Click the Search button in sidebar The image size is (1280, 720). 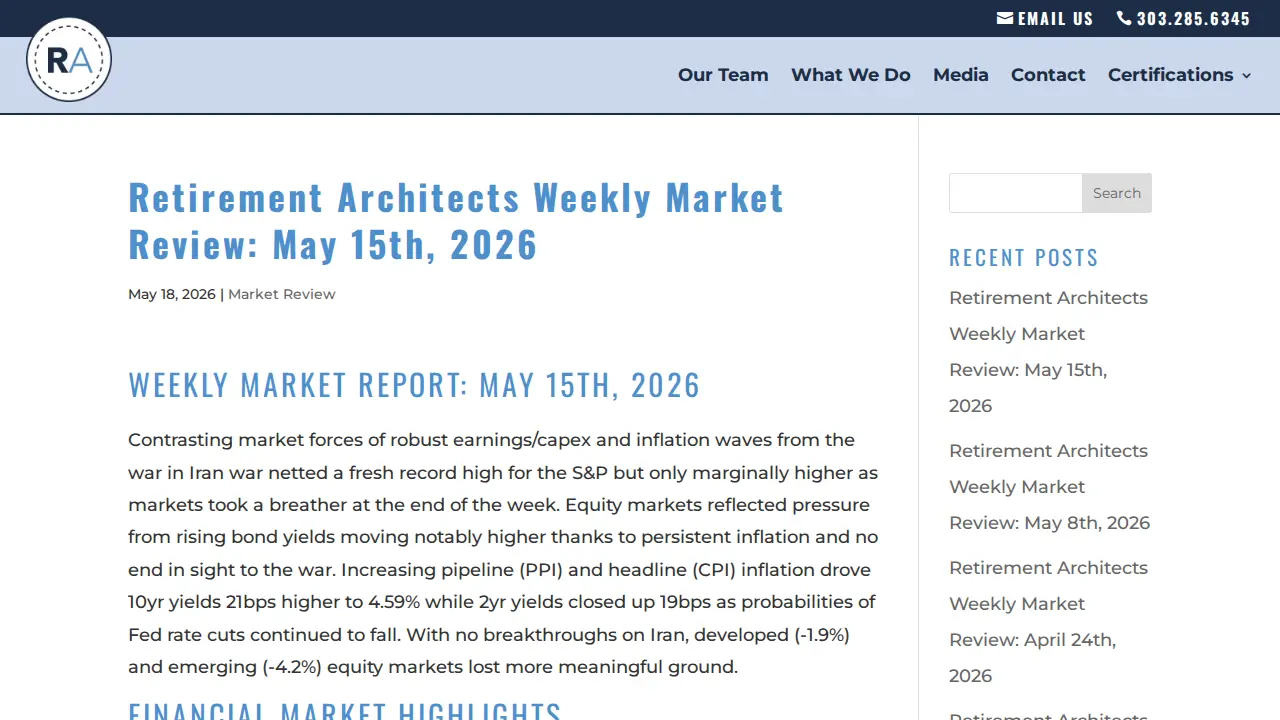tap(1117, 193)
